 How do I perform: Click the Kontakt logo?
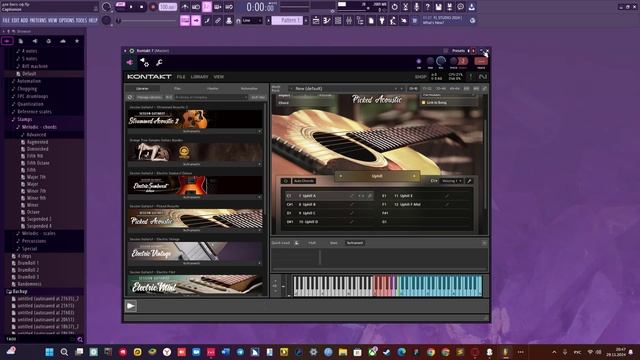[149, 77]
